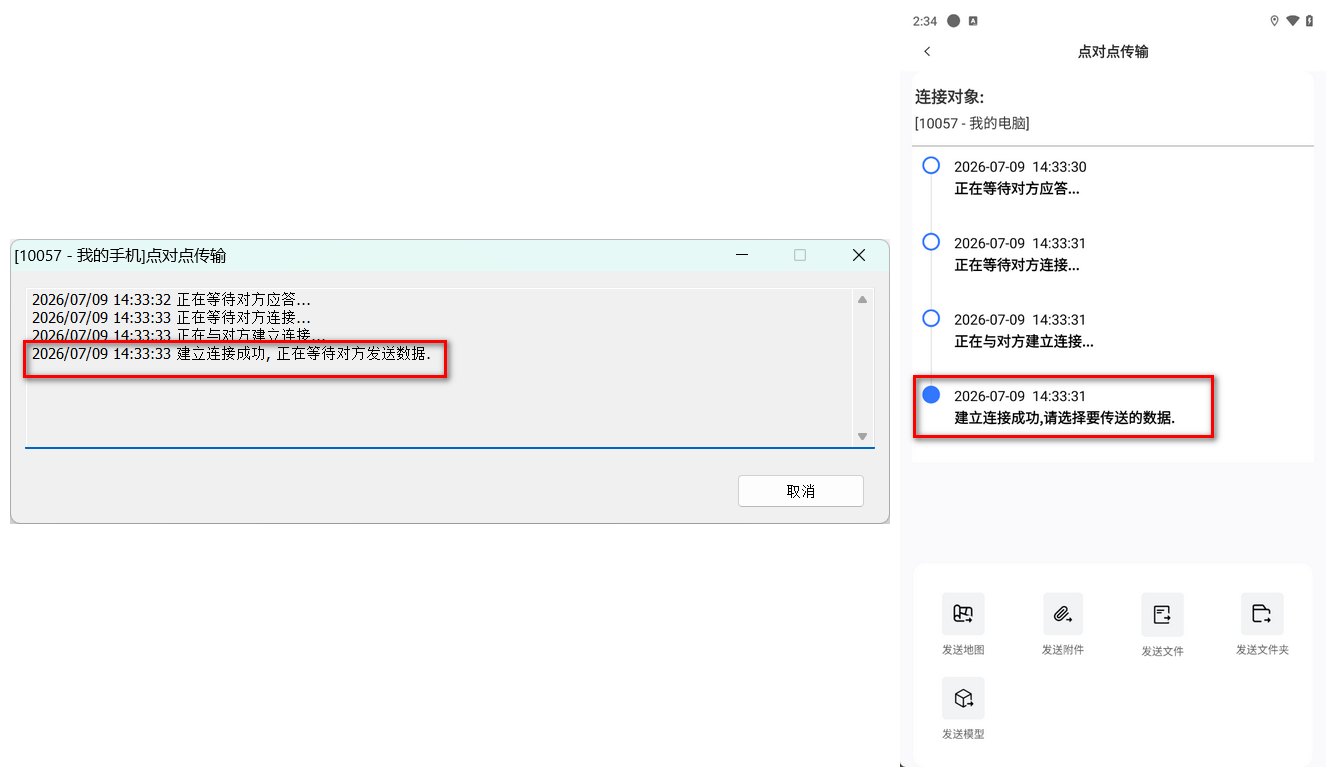Tap the Send Attachment (发送附件) icon
Screen dimensions: 1336x777
(1063, 614)
